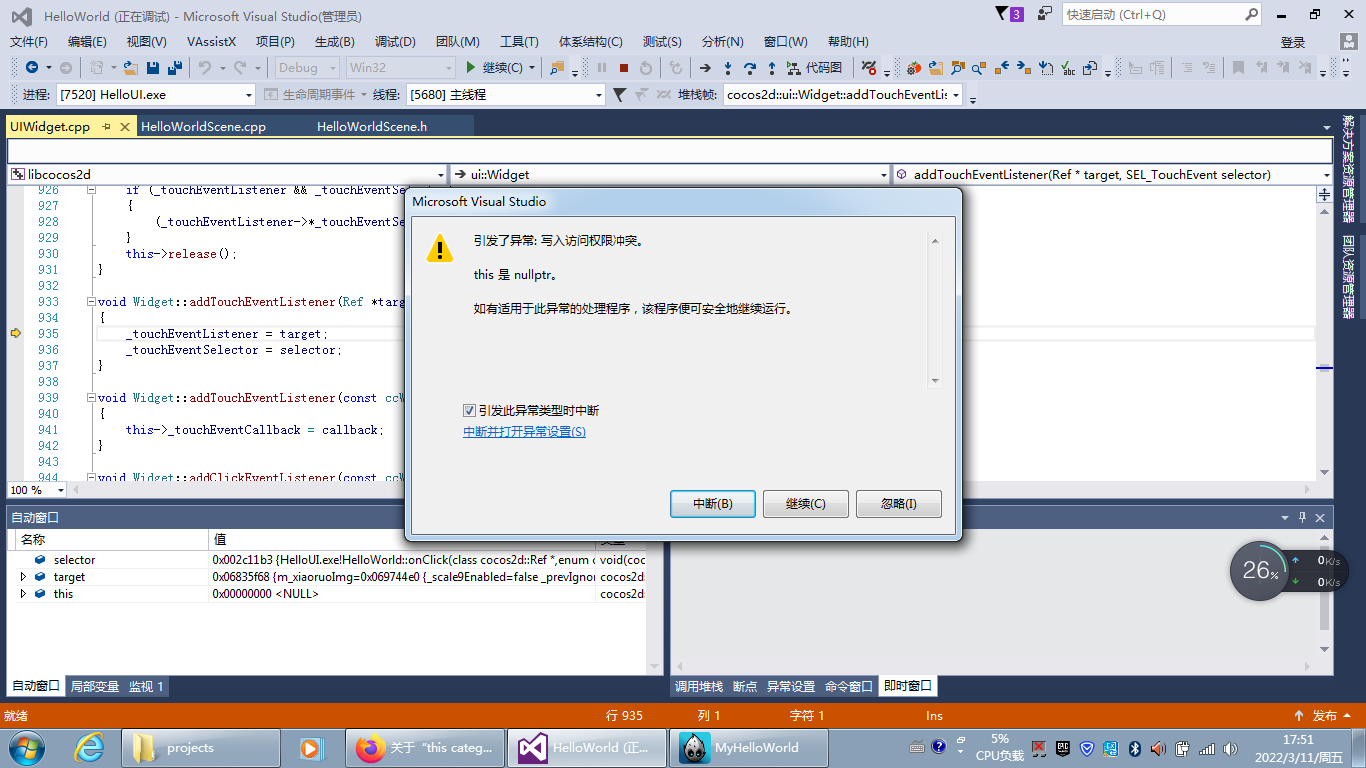Click the 登录 sign-in link
The height and width of the screenshot is (768, 1366).
click(1293, 42)
